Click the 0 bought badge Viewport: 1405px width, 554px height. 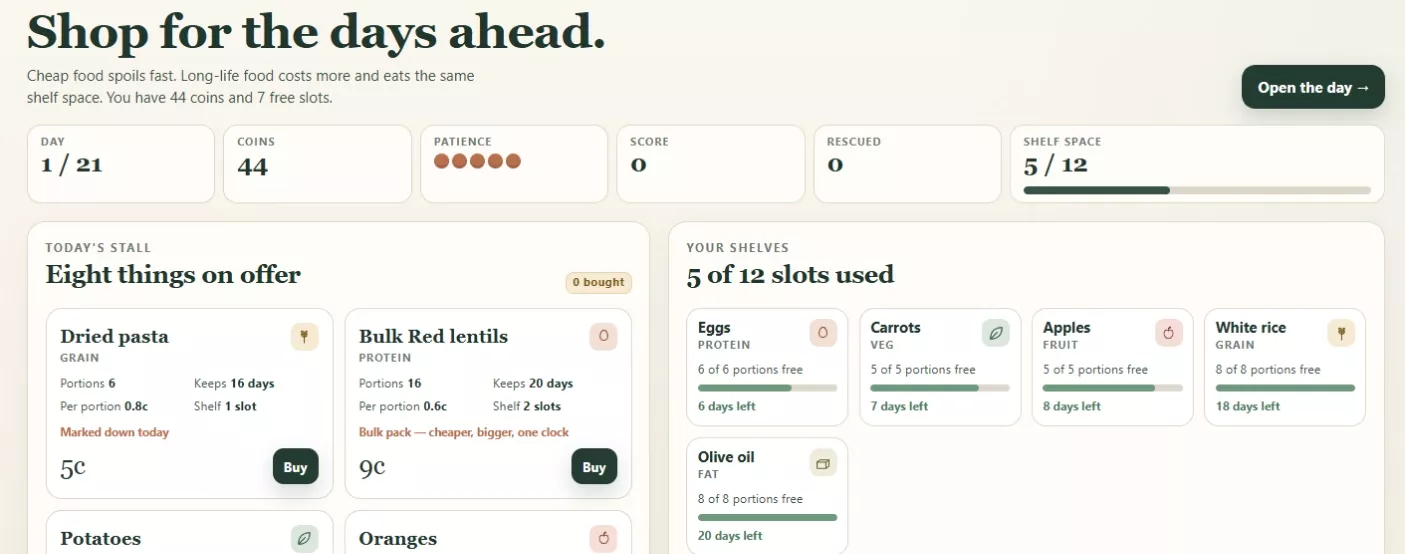(598, 283)
